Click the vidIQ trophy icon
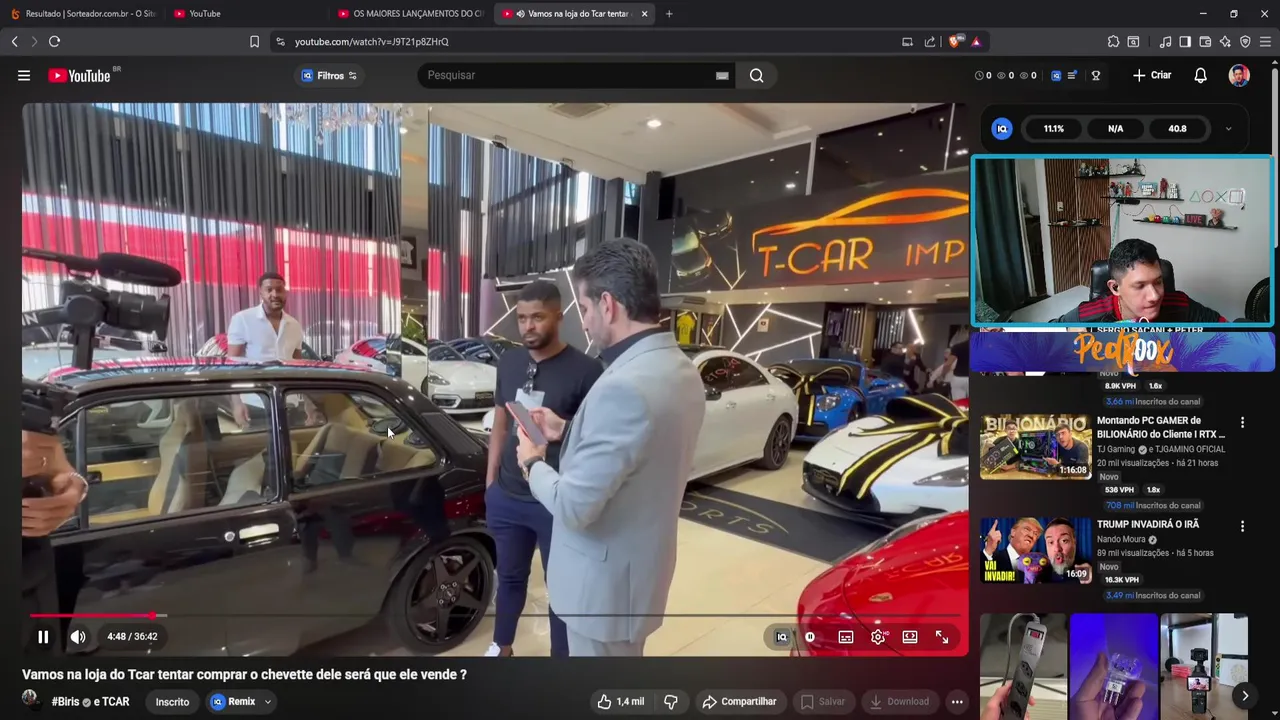The image size is (1280, 720). coord(1096,75)
